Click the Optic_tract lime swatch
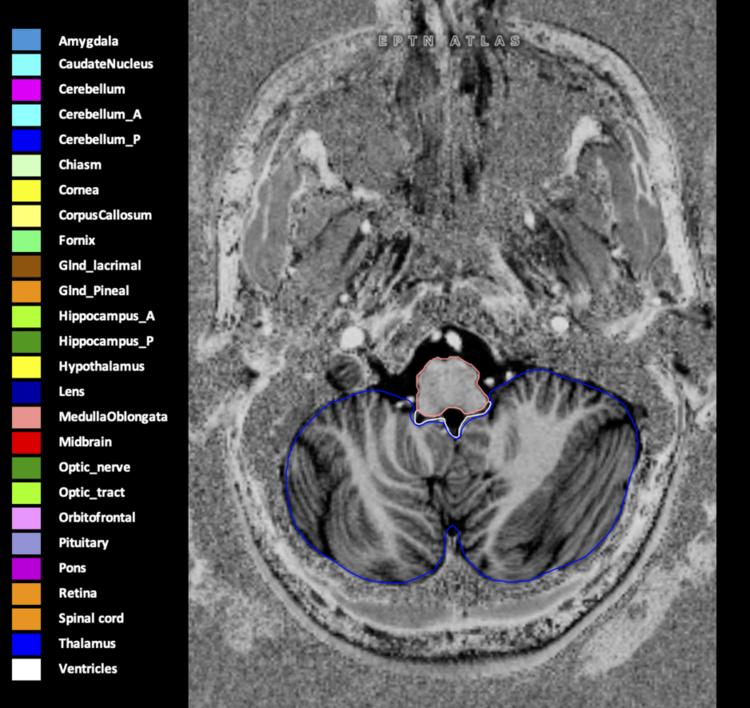 [26, 493]
